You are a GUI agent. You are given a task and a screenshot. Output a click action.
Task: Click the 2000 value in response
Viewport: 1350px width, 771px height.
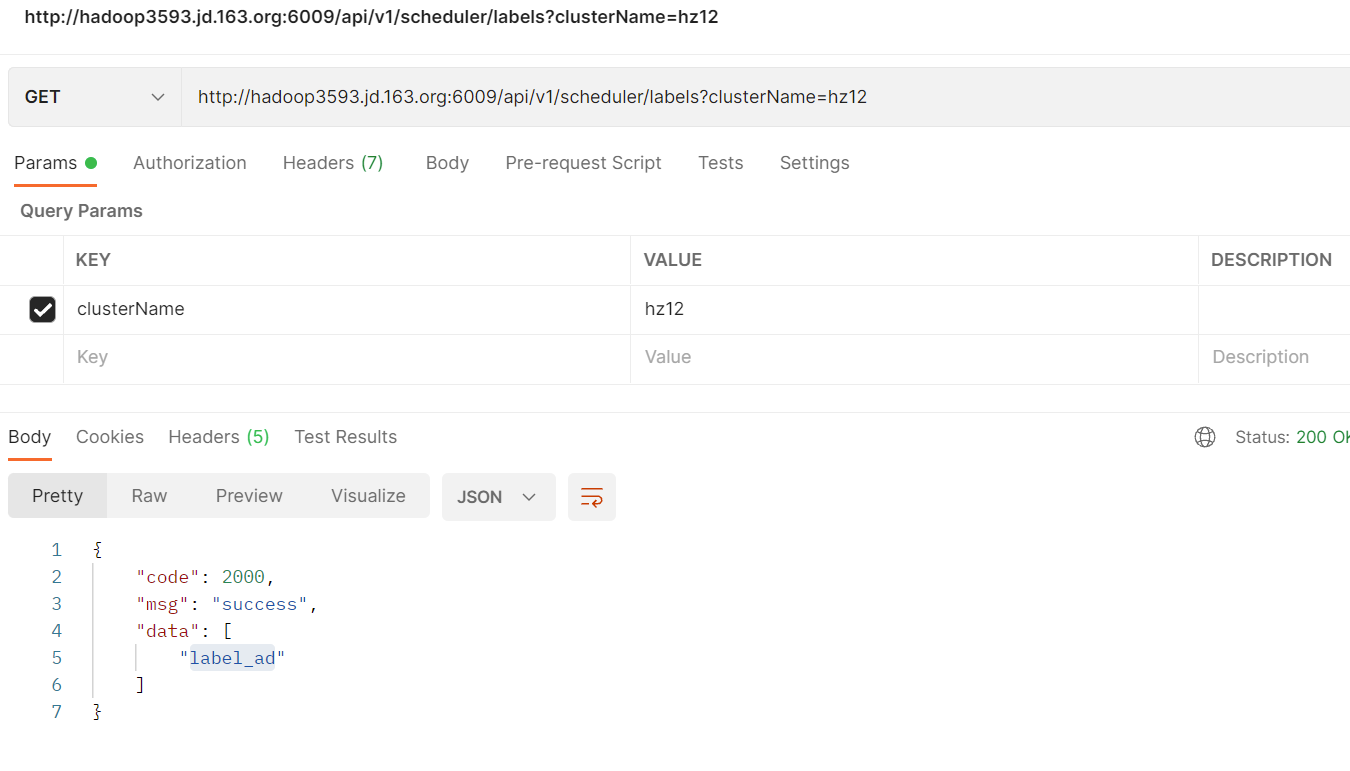(x=243, y=577)
